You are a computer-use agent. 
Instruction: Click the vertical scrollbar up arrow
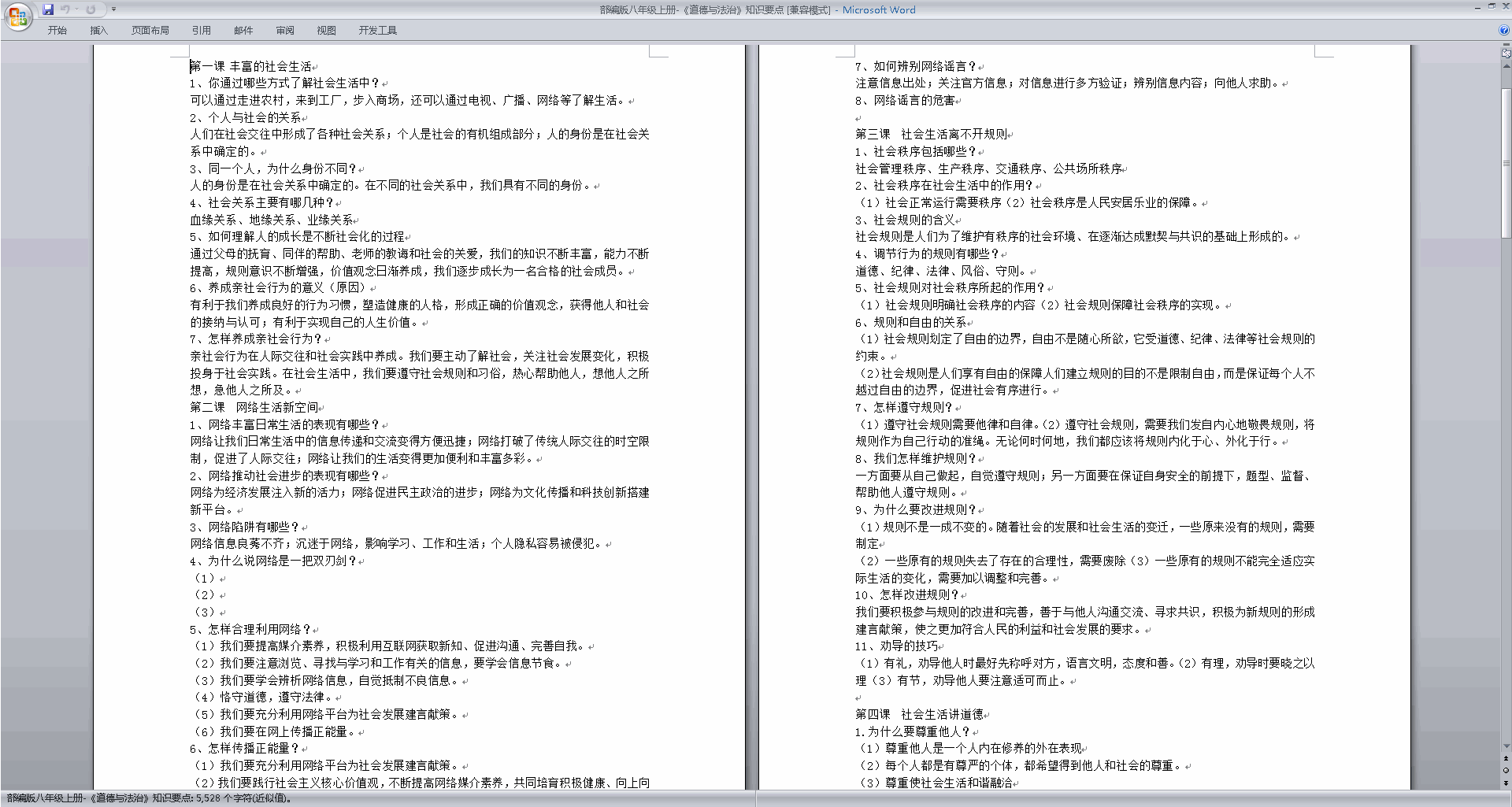1506,65
